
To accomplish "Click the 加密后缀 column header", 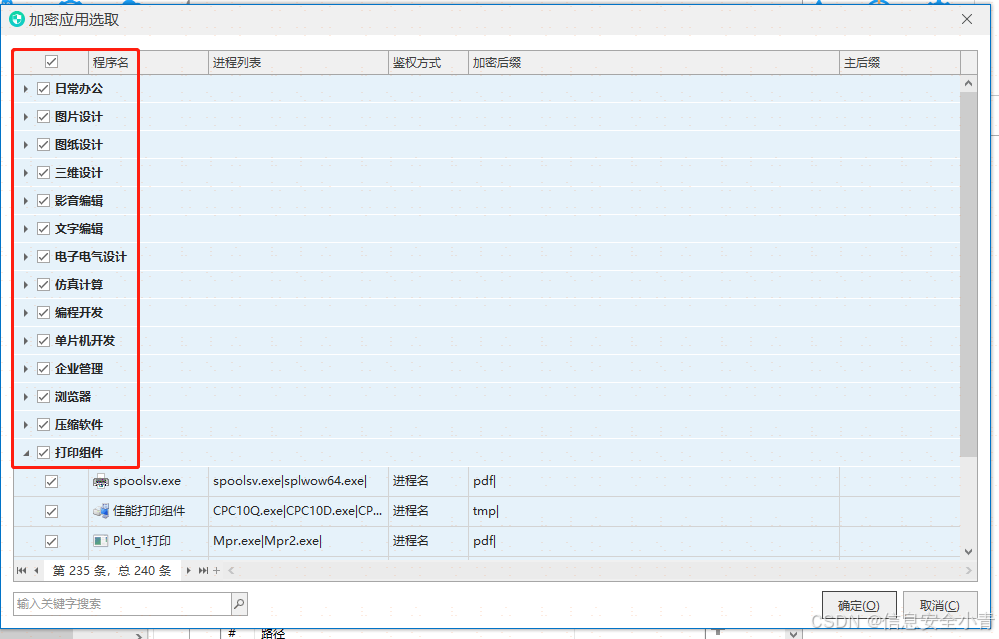I will (x=653, y=63).
